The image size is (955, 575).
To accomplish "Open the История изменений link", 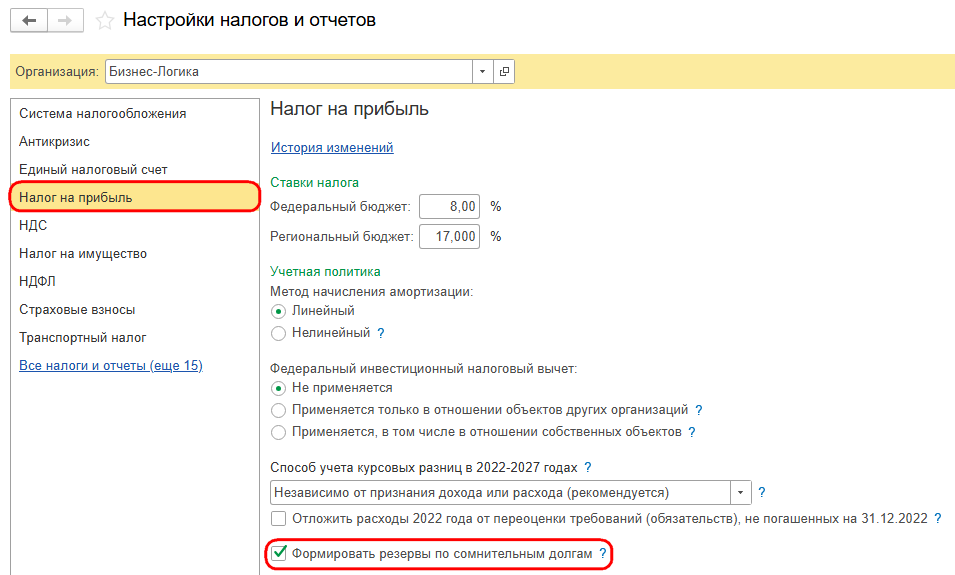I will coord(332,147).
